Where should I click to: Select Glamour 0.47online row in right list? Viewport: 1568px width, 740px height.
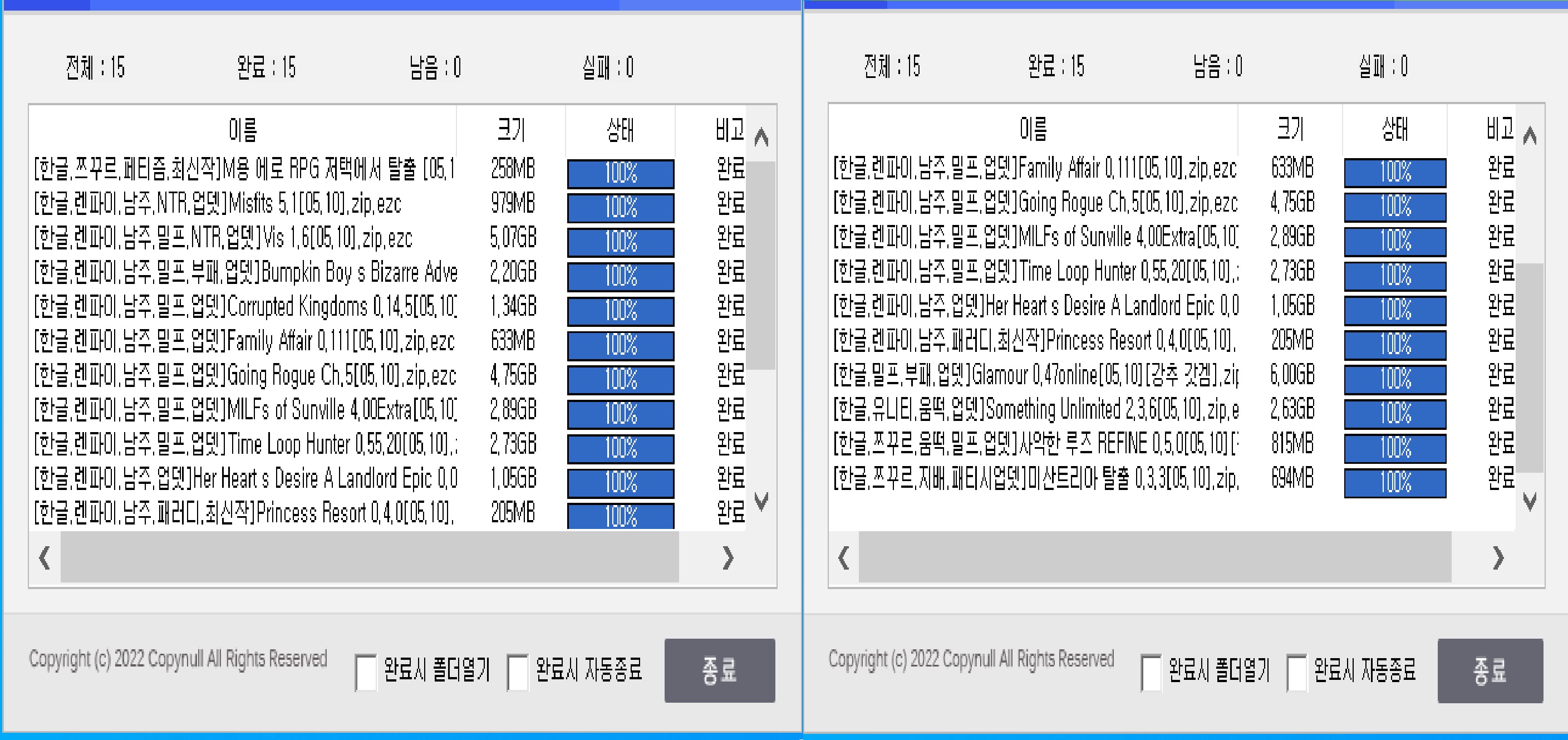coord(1035,375)
